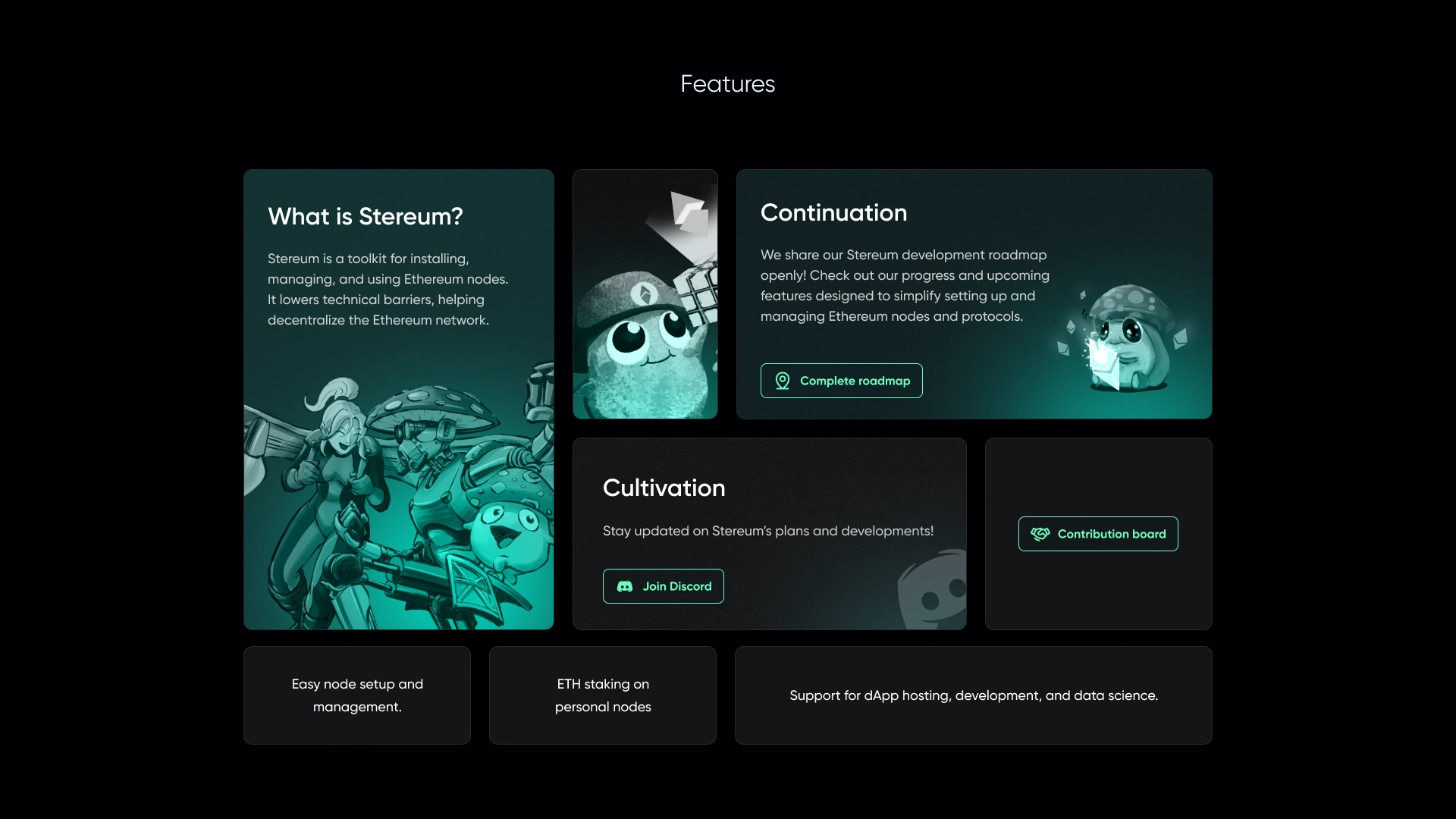The height and width of the screenshot is (819, 1456).
Task: Click the Discord logo icon in Join button
Action: [625, 586]
